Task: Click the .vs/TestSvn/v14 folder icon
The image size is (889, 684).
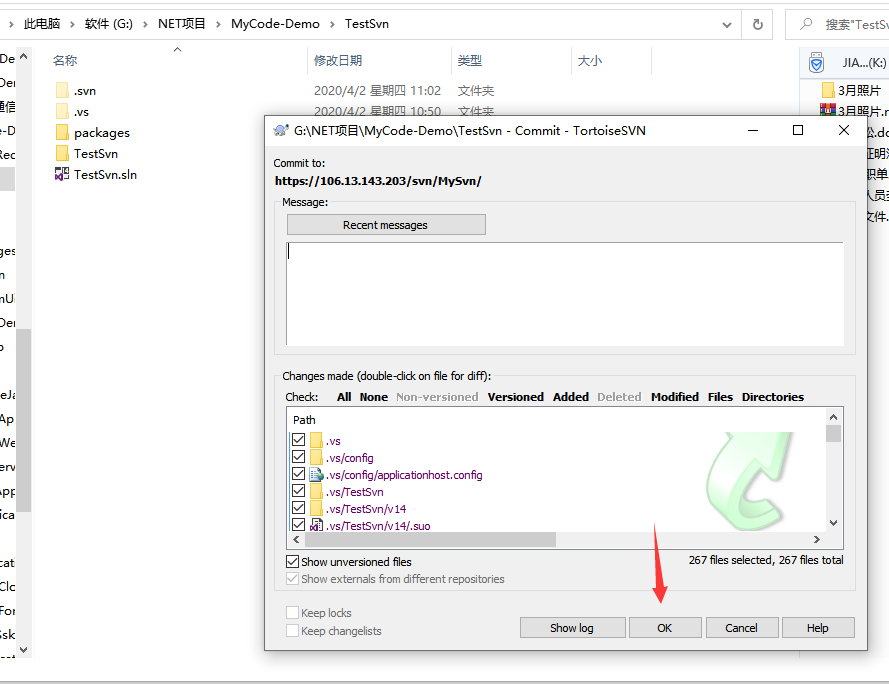Action: point(316,508)
